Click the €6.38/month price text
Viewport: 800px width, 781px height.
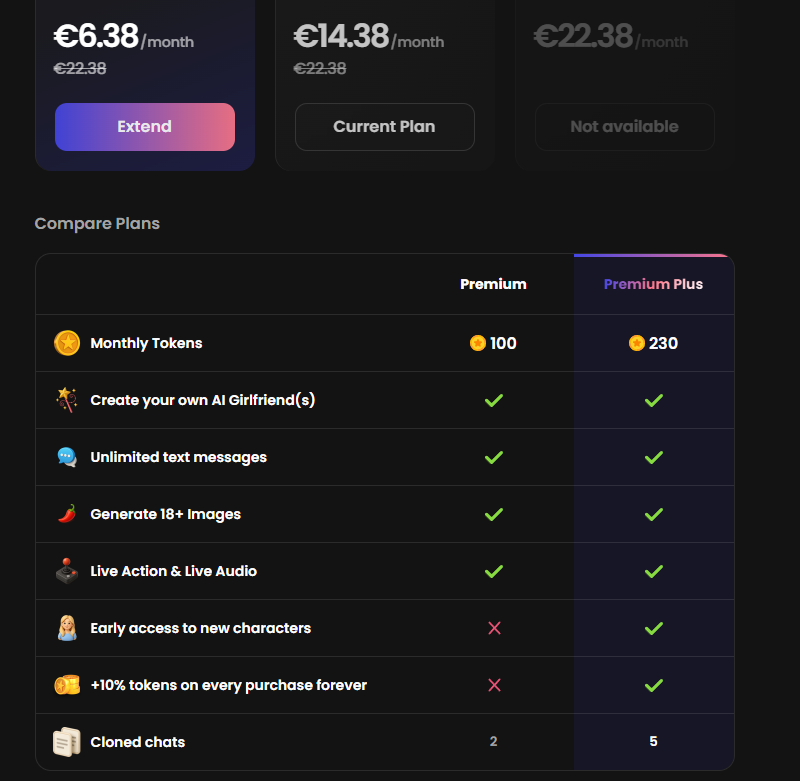(x=123, y=37)
